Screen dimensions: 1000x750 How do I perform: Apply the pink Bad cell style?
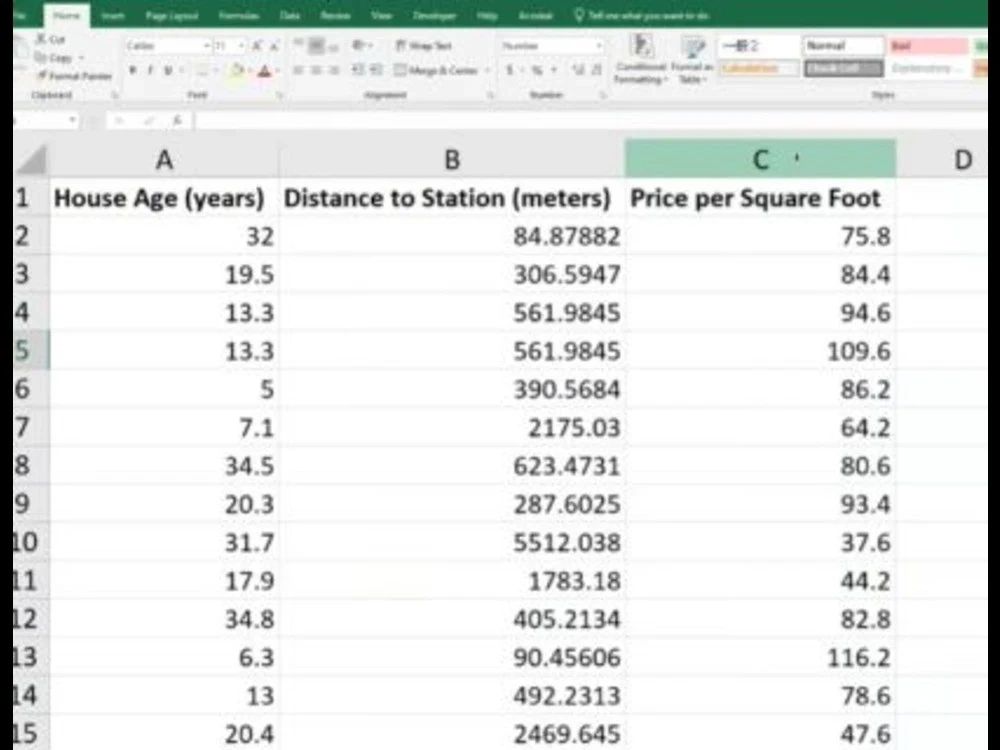928,45
